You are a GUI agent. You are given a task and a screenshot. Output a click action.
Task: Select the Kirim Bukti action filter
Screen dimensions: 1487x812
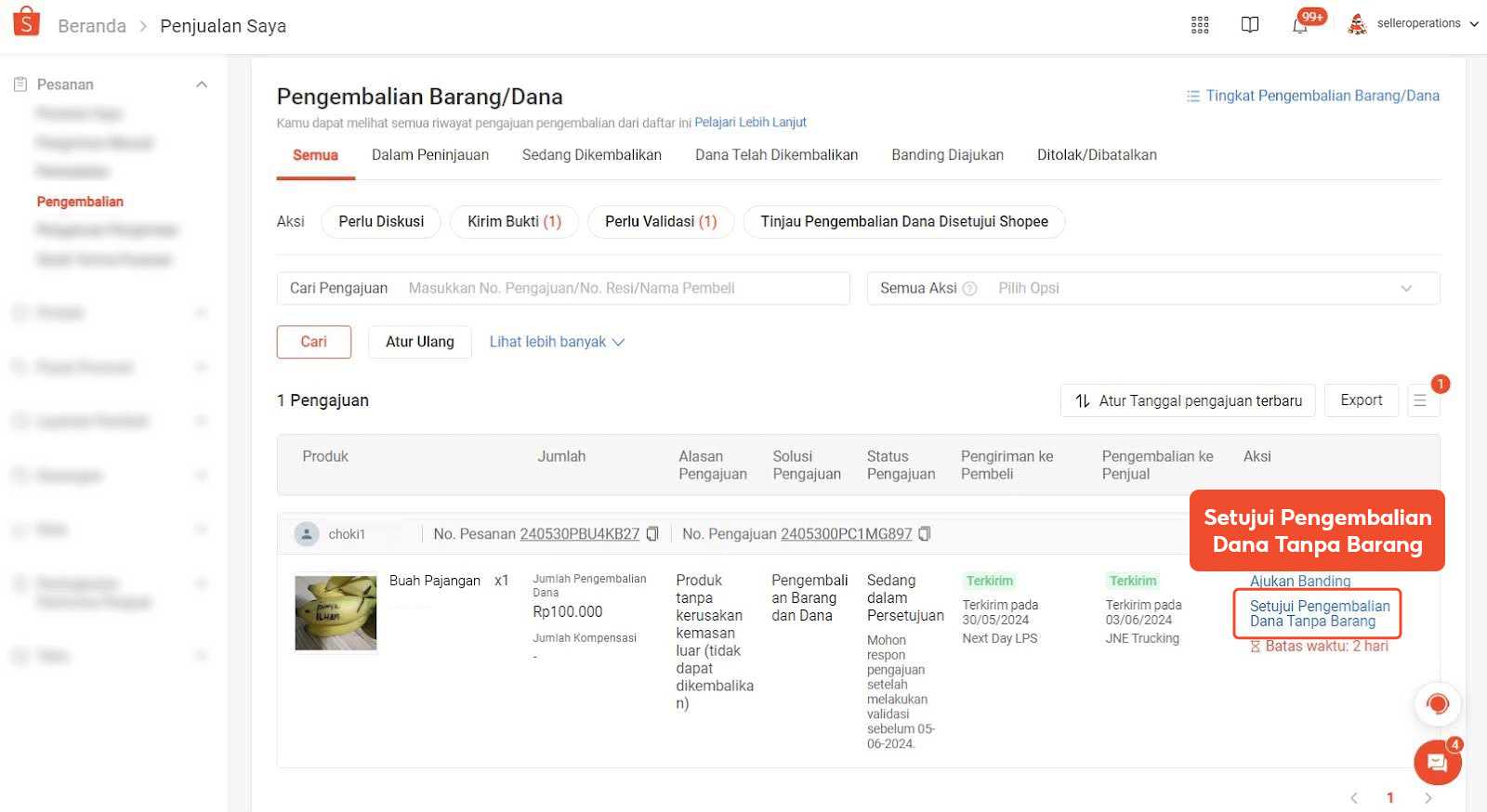click(514, 222)
